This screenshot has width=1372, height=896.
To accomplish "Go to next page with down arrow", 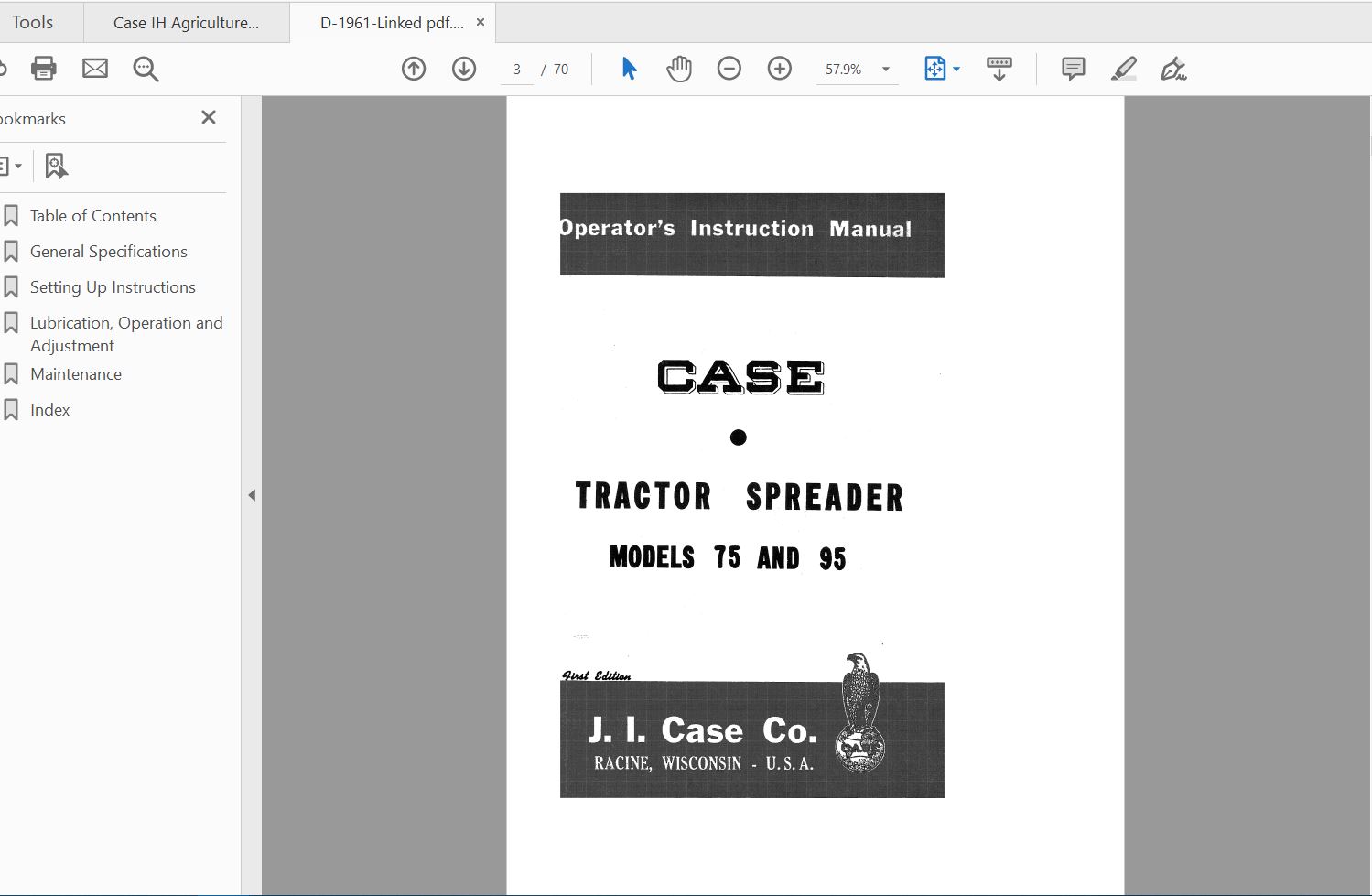I will coord(464,69).
